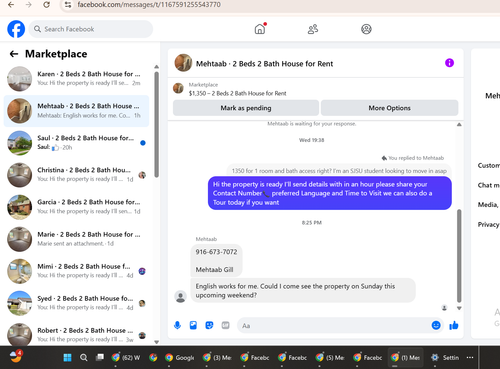Click the conversation list scrollbar
This screenshot has width=500, height=369.
pos(156,124)
